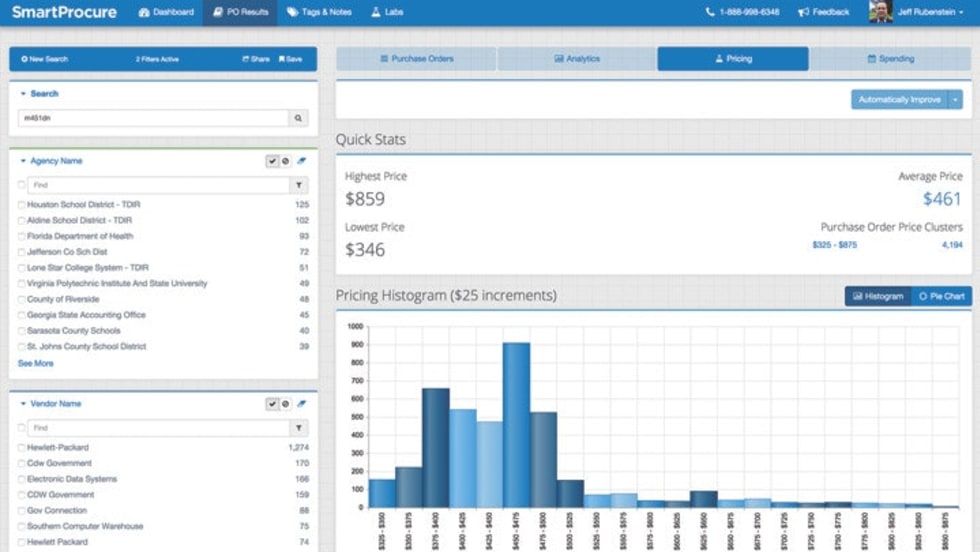This screenshot has height=552, width=980.
Task: Click the tallest $450-$475 histogram bar
Action: pos(516,425)
